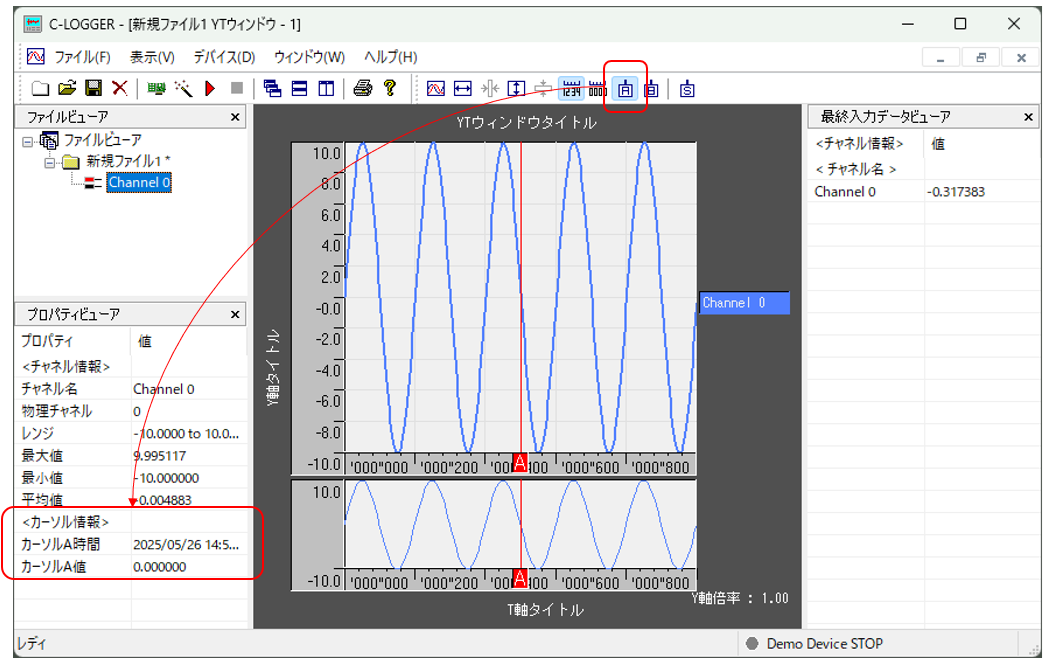Click the red A cursor marker on upper graph
Image resolution: width=1045 pixels, height=660 pixels.
pyautogui.click(x=520, y=462)
